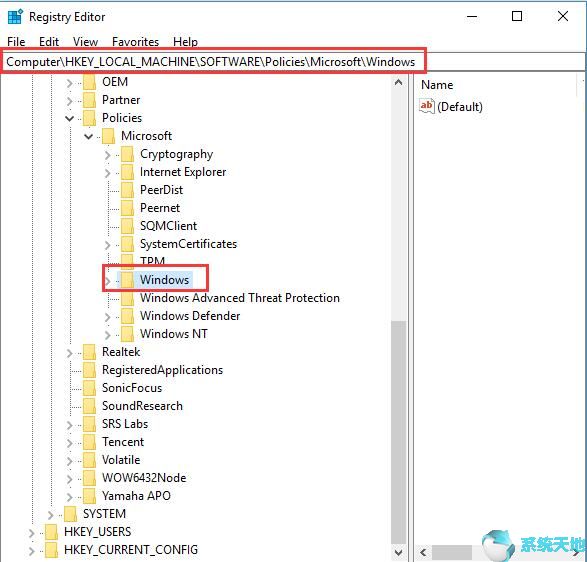Viewport: 587px width, 562px height.
Task: Click the SonicFocus folder icon
Action: pyautogui.click(x=89, y=388)
